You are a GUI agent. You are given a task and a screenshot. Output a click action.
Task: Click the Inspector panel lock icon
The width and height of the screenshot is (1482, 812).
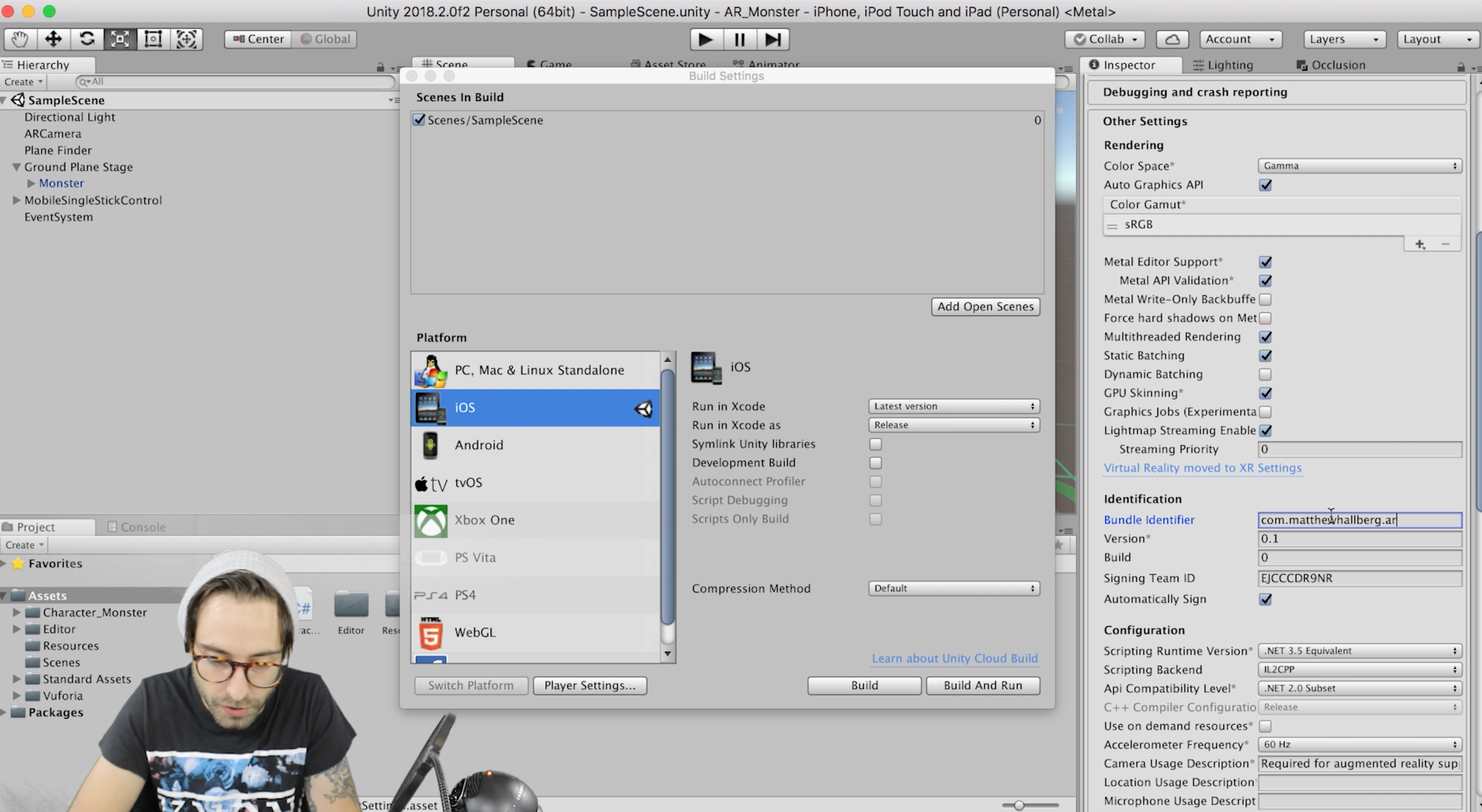(1461, 67)
